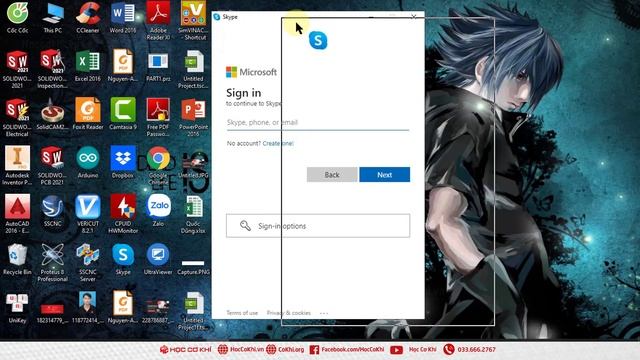Open Arduino desktop shortcut
This screenshot has width=640, height=360.
[88, 158]
